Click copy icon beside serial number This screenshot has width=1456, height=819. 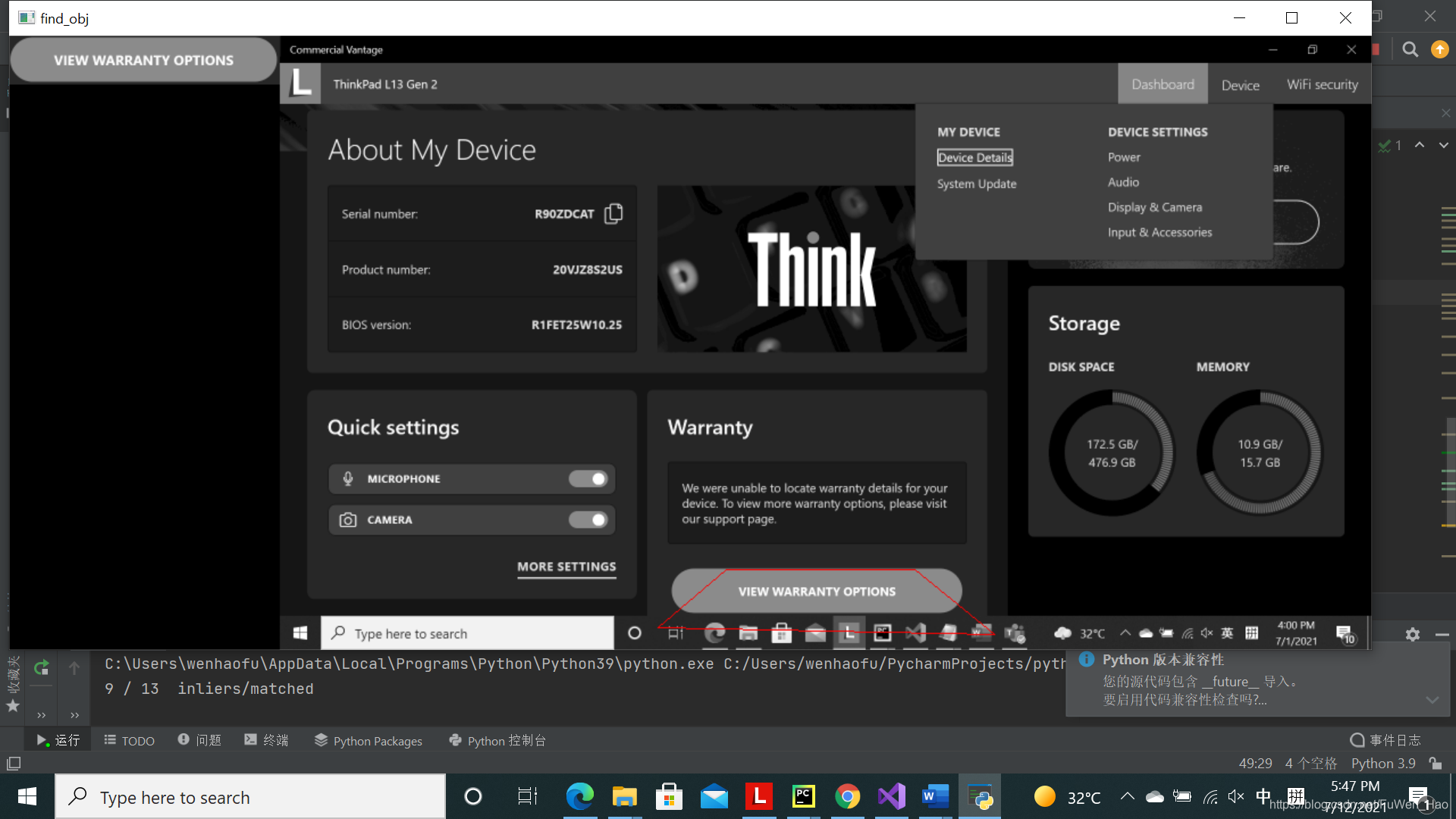tap(613, 214)
